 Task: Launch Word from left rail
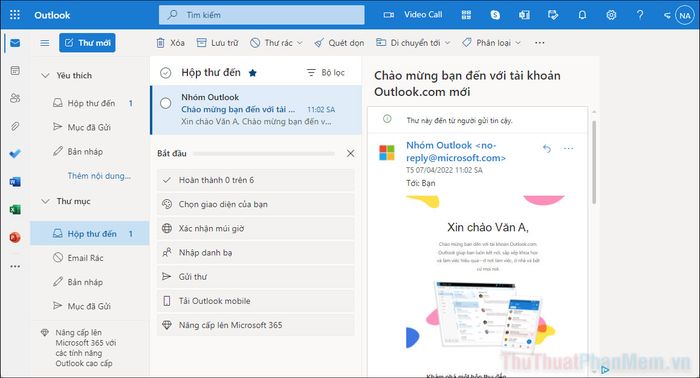tap(15, 182)
